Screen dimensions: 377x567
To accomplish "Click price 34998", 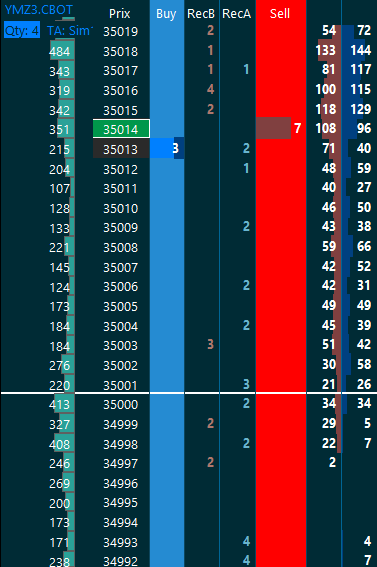I will click(x=120, y=444).
